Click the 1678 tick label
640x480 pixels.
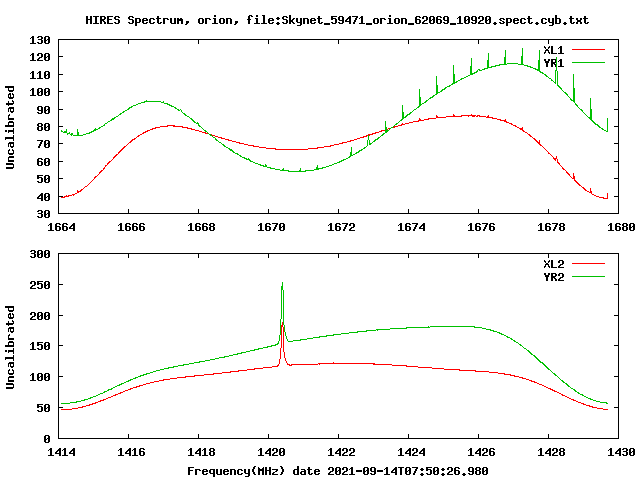click(551, 227)
